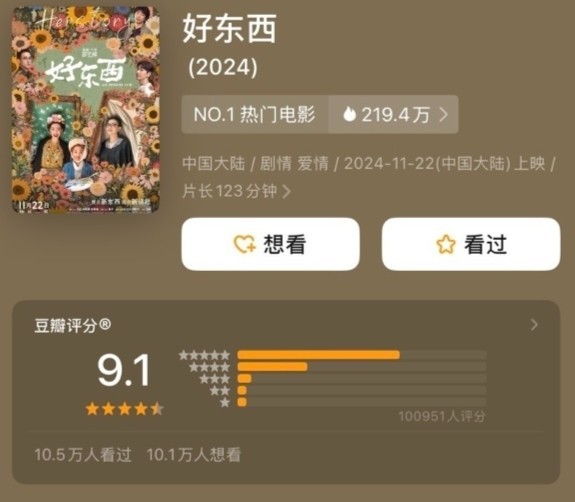Open the 好东西 movie poster

(86, 109)
